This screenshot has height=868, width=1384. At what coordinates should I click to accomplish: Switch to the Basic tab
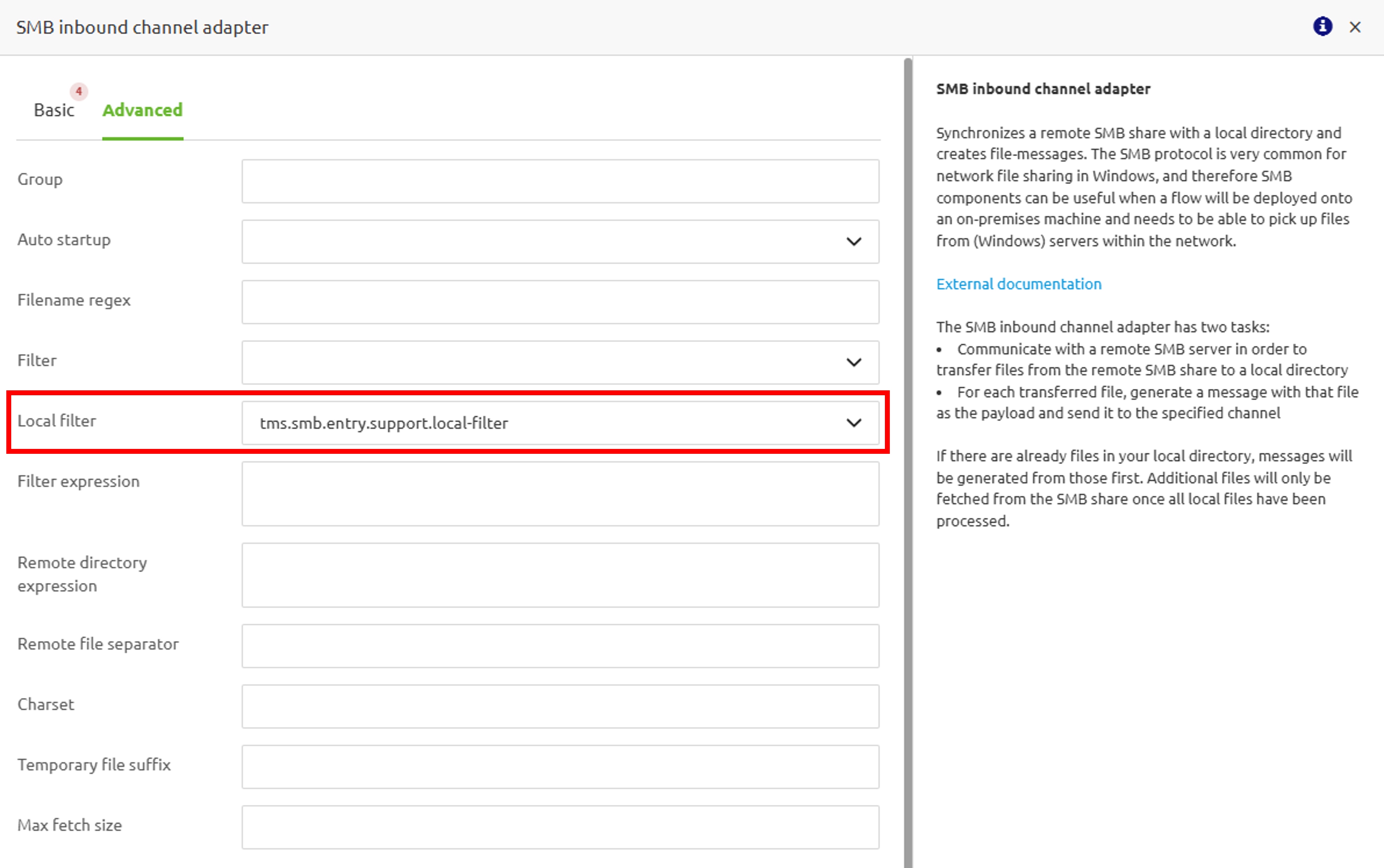pyautogui.click(x=54, y=110)
